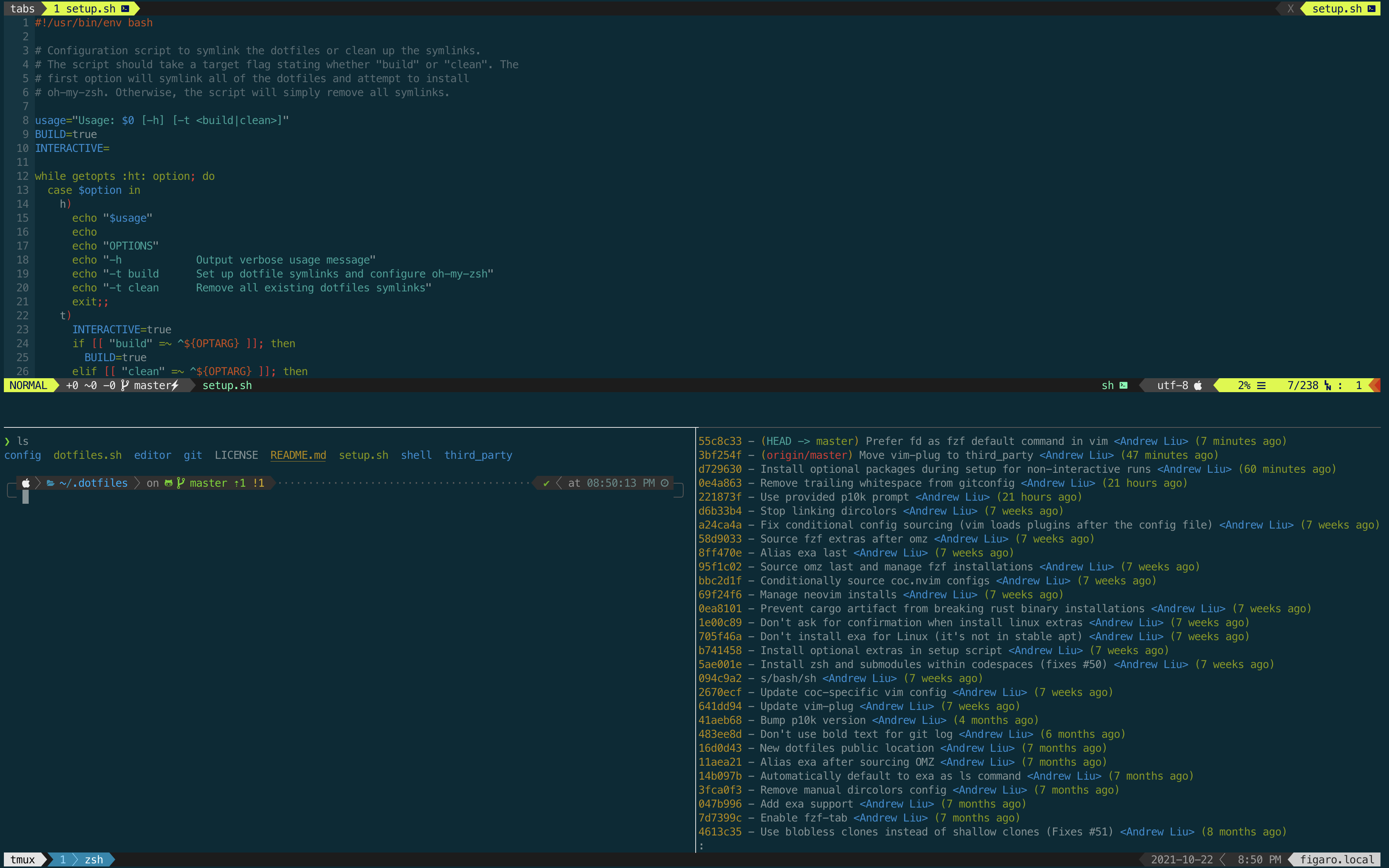Click the clock icon after 08:50:13 PM
Viewport: 1389px width, 868px height.
pos(665,483)
